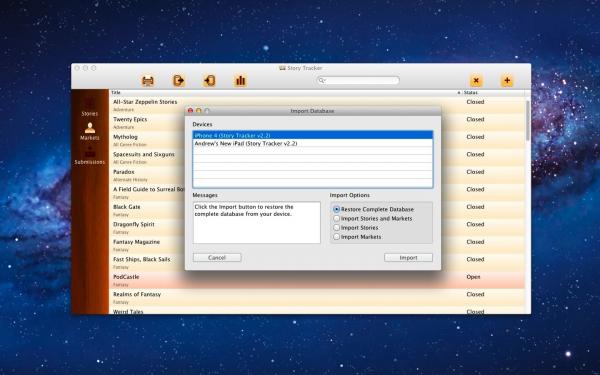Viewport: 600px width, 375px height.
Task: Click the add (+) toolbar icon
Action: pyautogui.click(x=507, y=81)
